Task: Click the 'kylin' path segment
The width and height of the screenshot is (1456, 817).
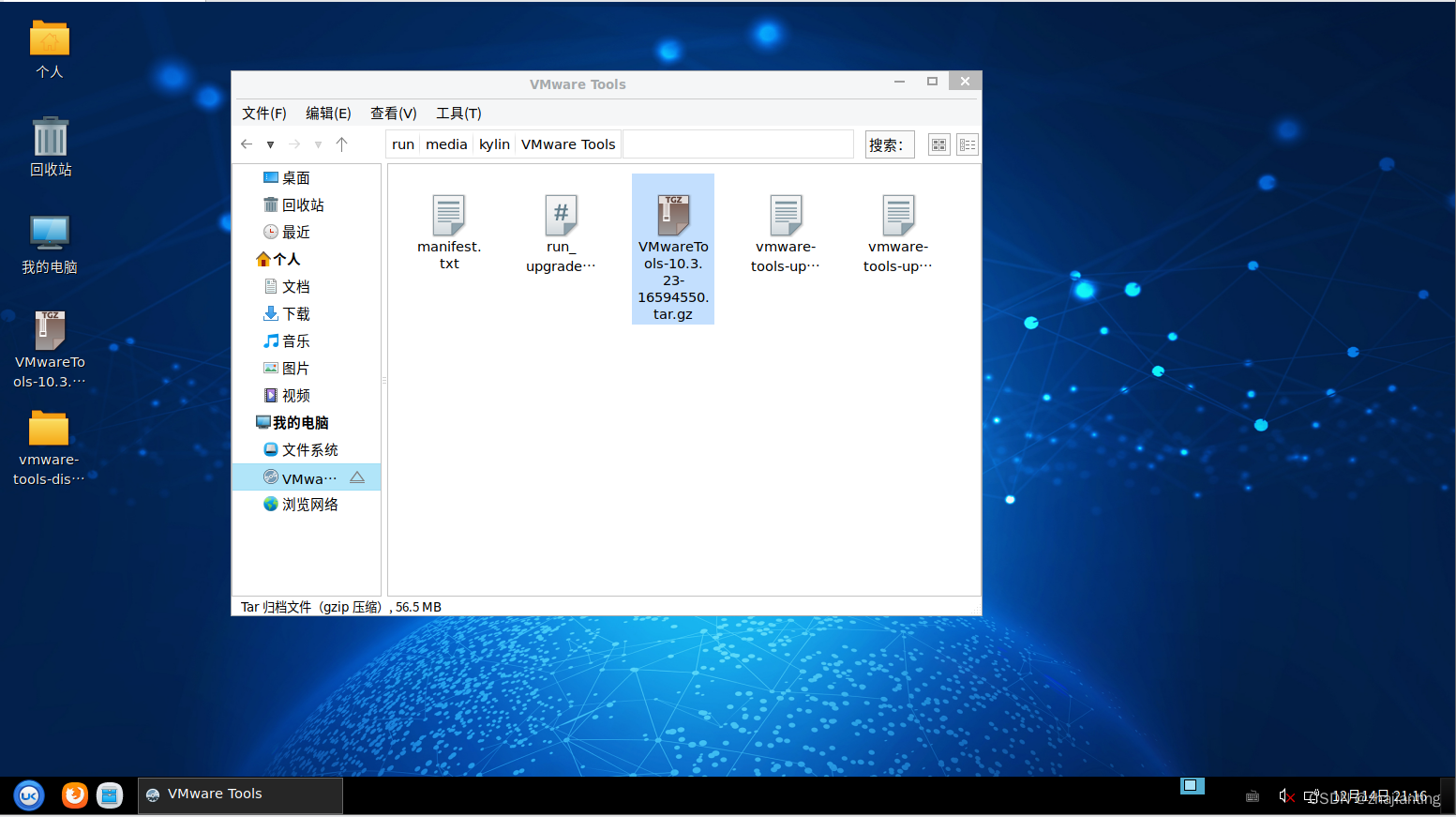Action: click(494, 144)
